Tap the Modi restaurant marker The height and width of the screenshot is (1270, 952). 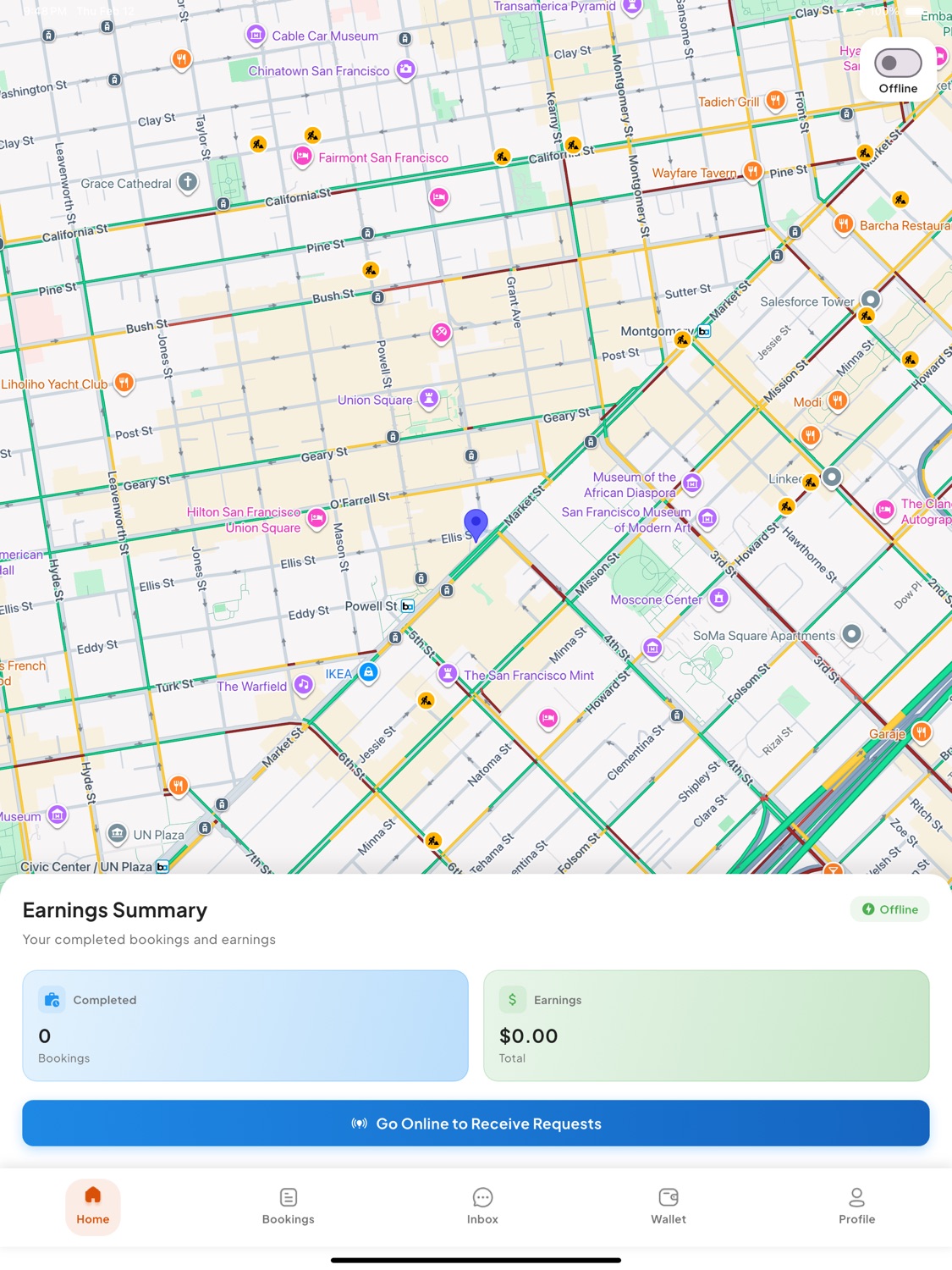[838, 400]
